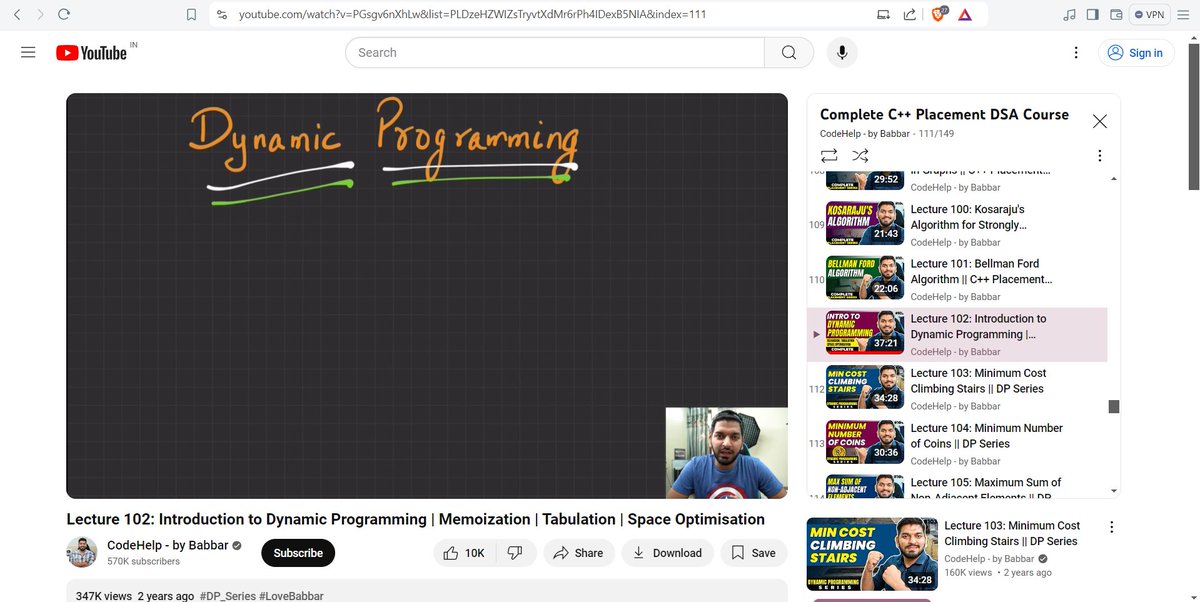Open Lecture 100: Kosaraju's Algorithm title
Image resolution: width=1200 pixels, height=602 pixels.
(x=968, y=217)
